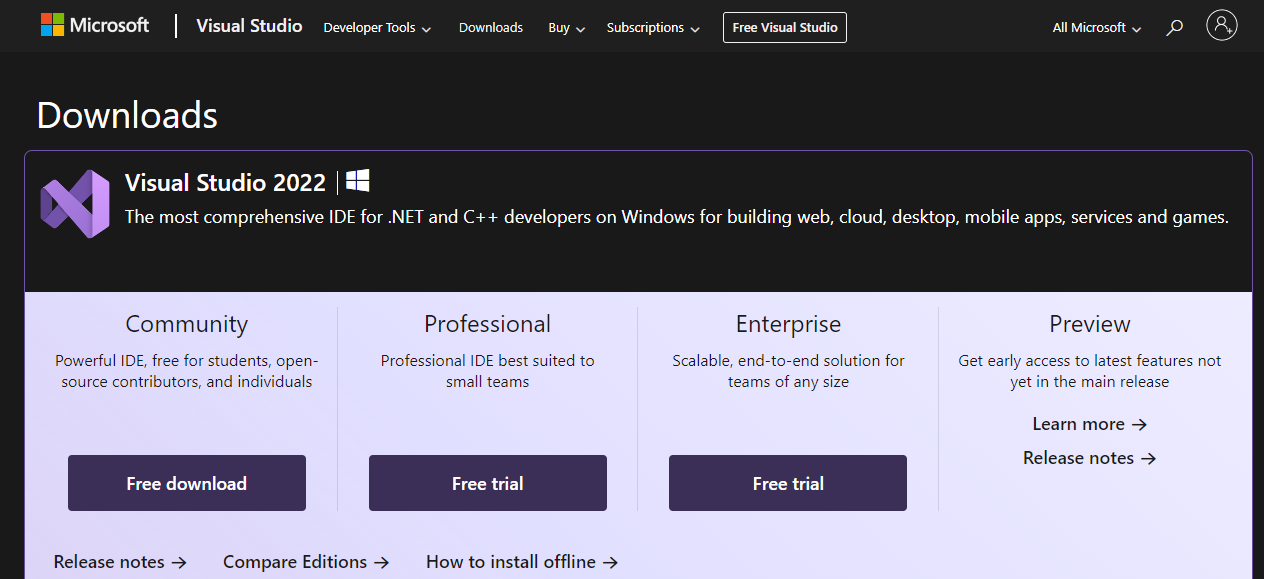Click the purple Visual Studio 2022 logo

click(x=75, y=204)
